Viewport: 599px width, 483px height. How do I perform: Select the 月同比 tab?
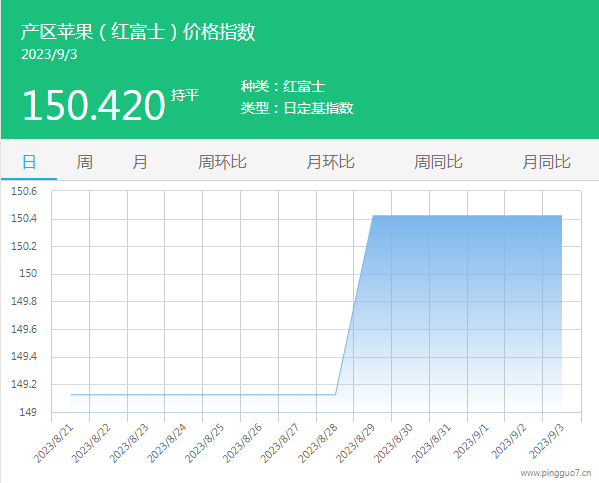point(547,162)
